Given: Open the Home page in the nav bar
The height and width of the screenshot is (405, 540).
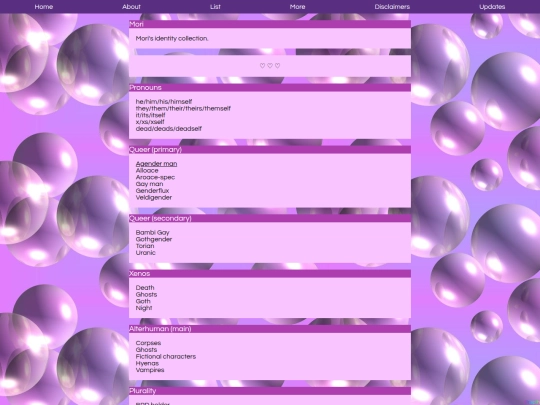Looking at the screenshot, I should 44,7.
